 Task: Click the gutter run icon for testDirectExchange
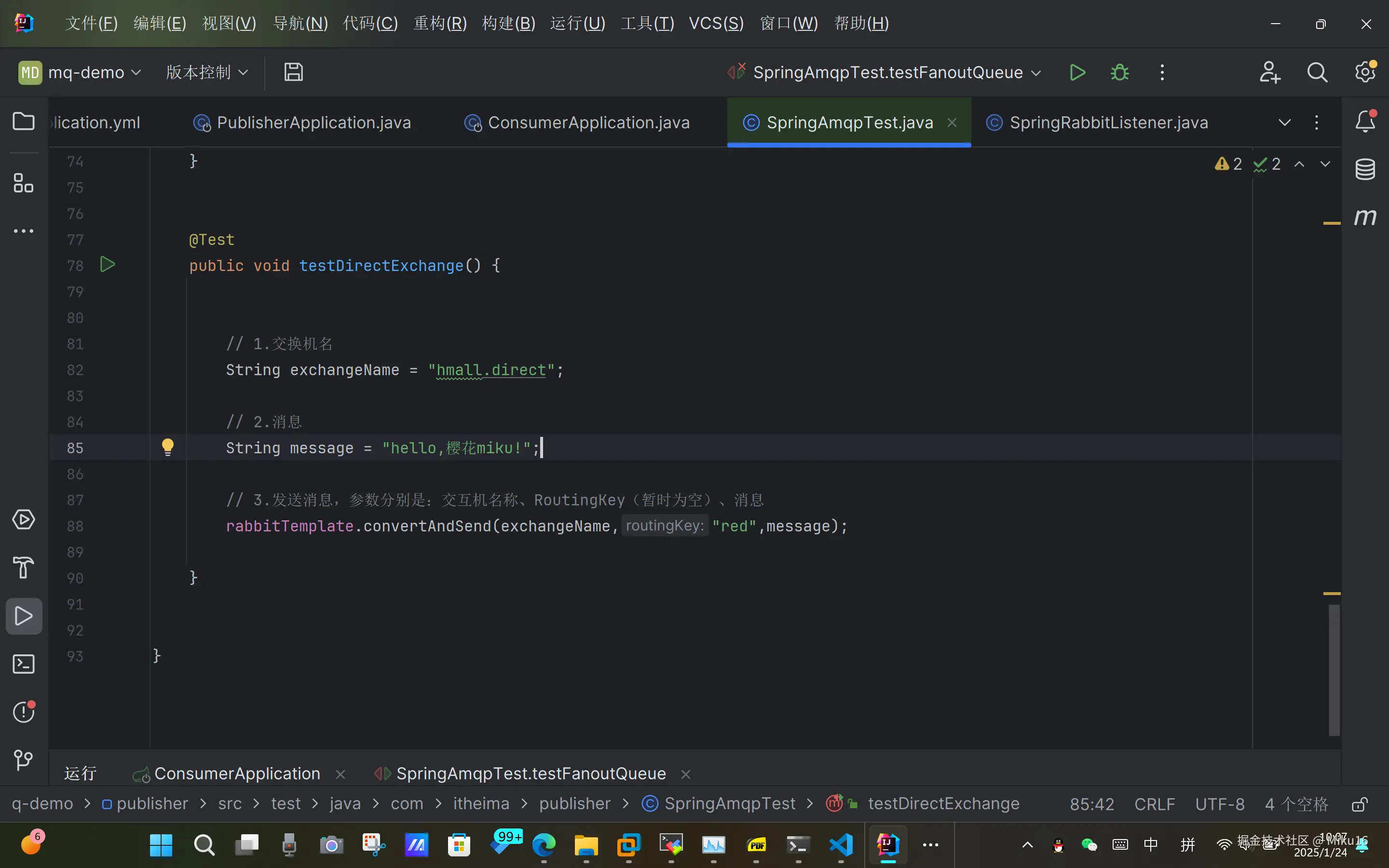(108, 265)
